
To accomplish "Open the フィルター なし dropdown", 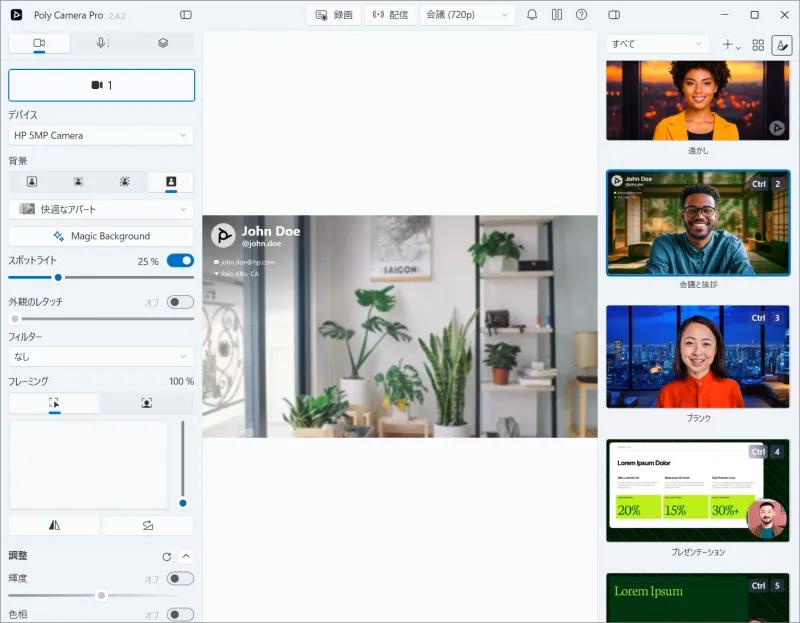I will 101,356.
